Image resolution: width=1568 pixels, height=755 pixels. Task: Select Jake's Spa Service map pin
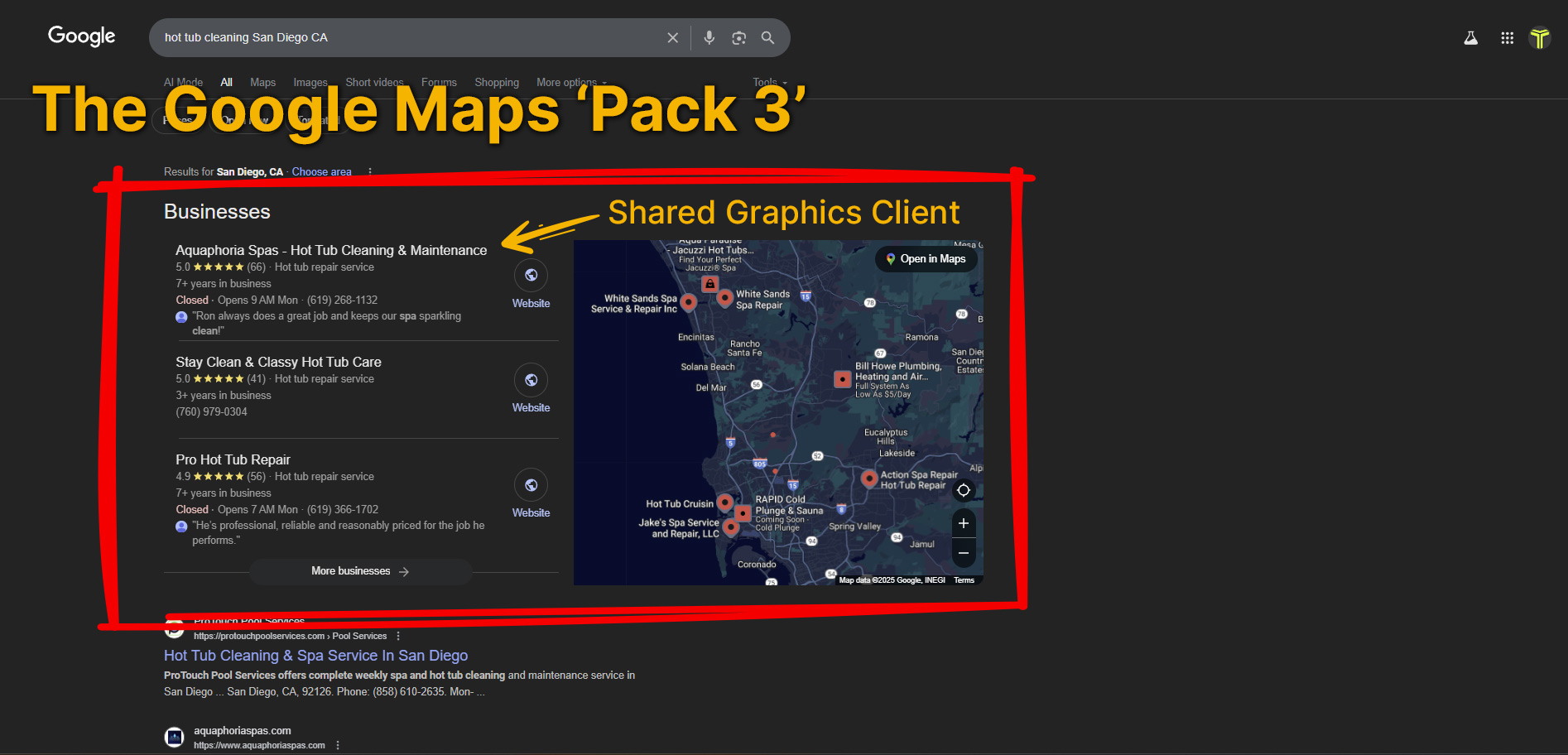point(730,527)
